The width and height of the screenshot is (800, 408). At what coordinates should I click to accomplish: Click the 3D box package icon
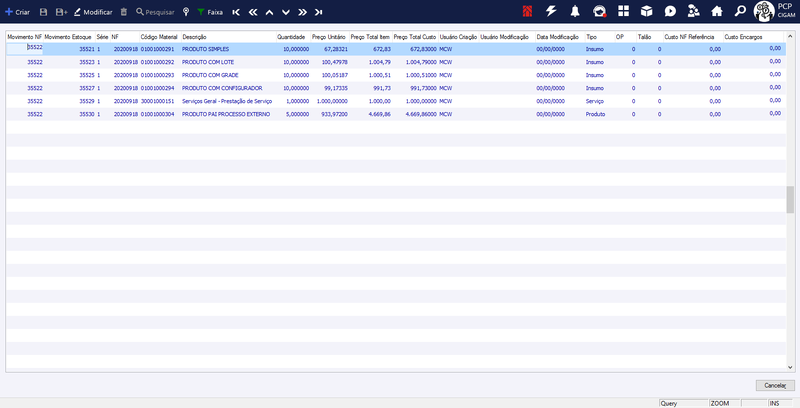(x=646, y=11)
